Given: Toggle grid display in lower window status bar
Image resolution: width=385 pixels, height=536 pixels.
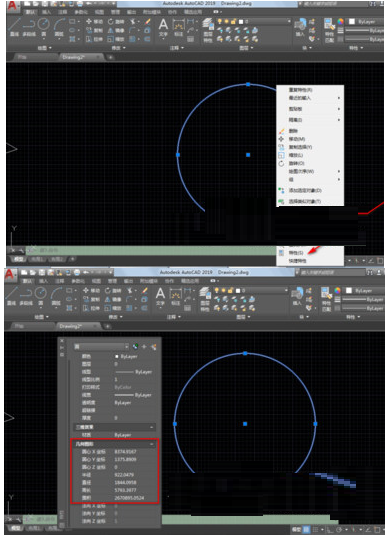Looking at the screenshot, I should [306, 530].
